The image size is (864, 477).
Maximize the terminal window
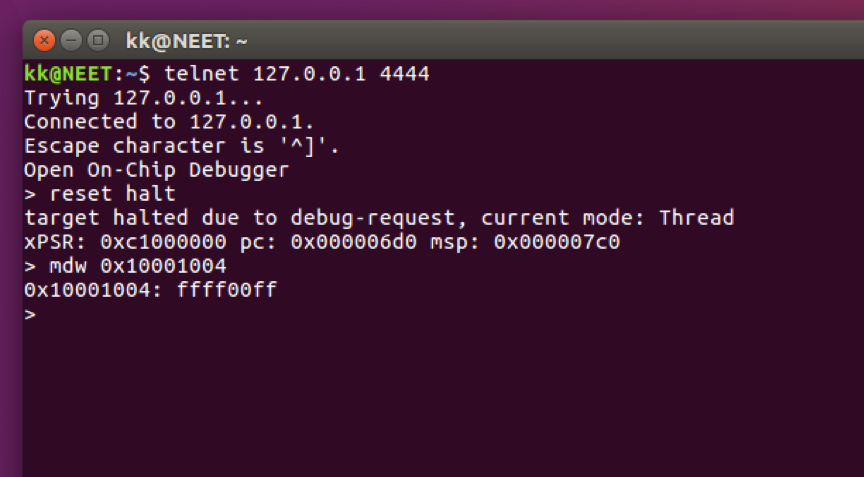(x=98, y=40)
